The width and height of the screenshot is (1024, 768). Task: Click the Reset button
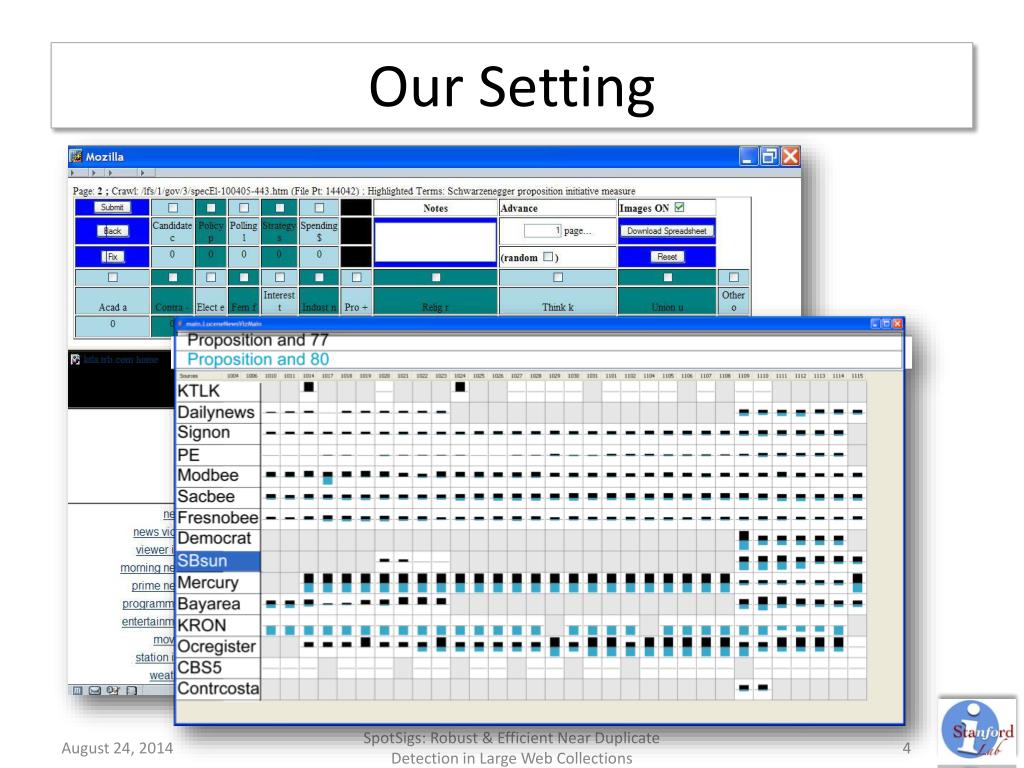[x=667, y=257]
